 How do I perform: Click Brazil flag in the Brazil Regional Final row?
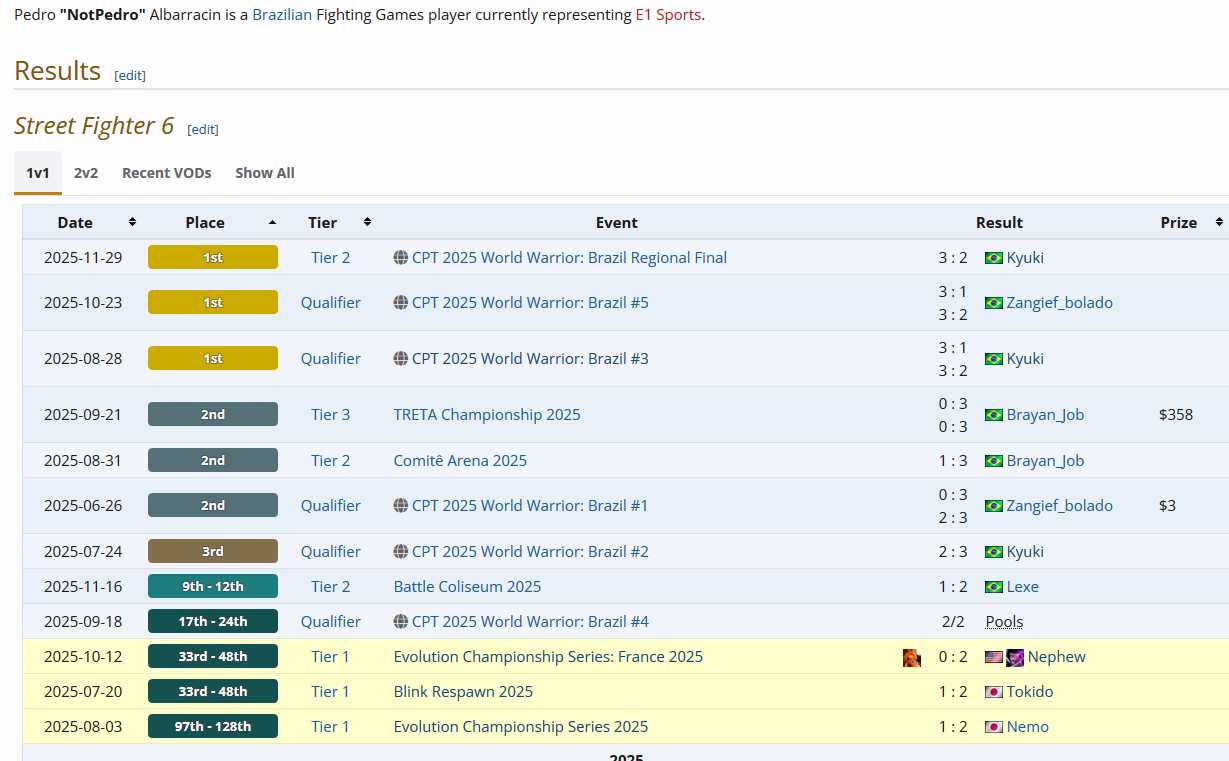tap(994, 258)
